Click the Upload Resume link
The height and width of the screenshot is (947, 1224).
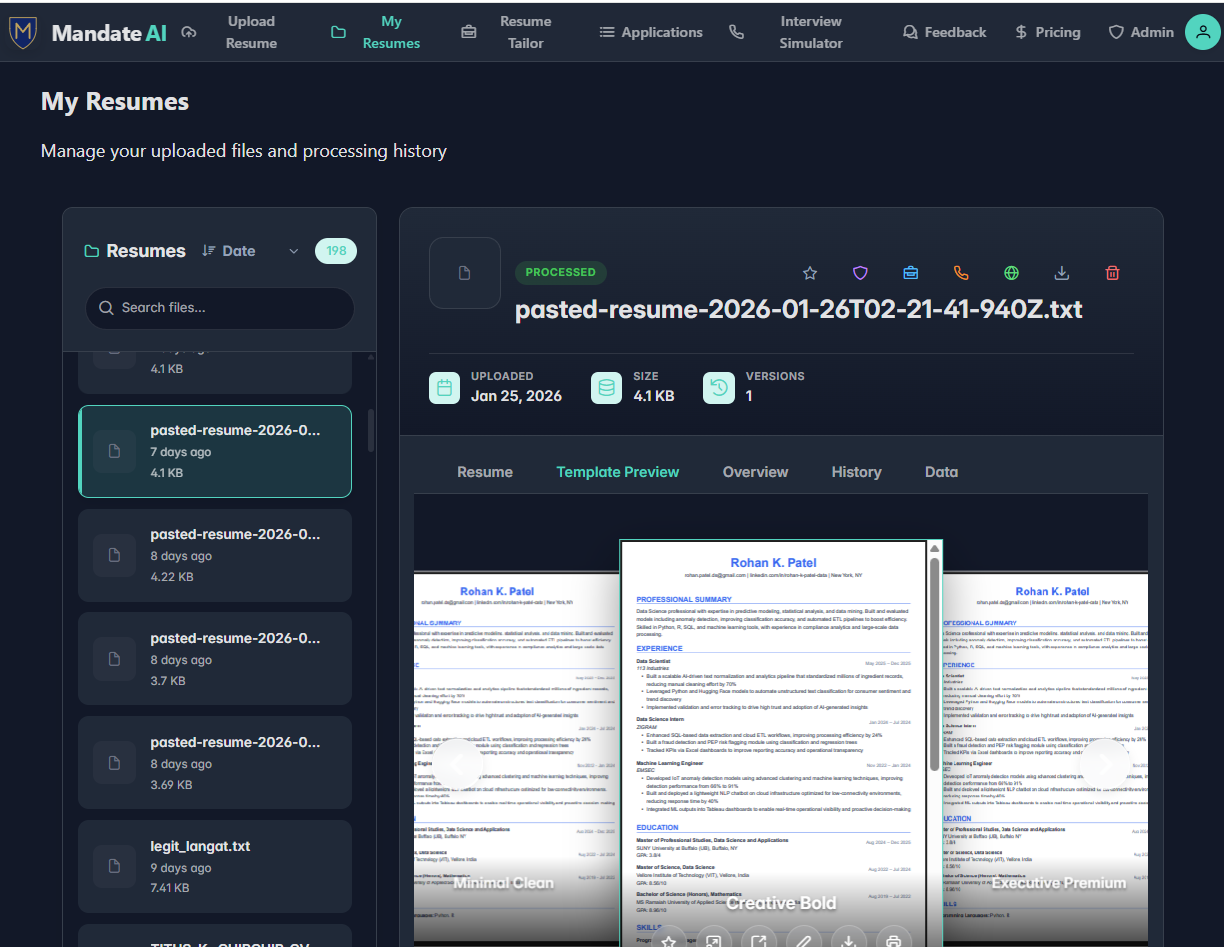(x=251, y=31)
